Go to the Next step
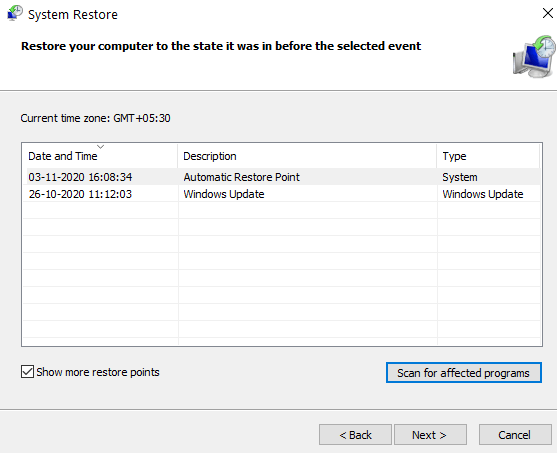 [430, 435]
